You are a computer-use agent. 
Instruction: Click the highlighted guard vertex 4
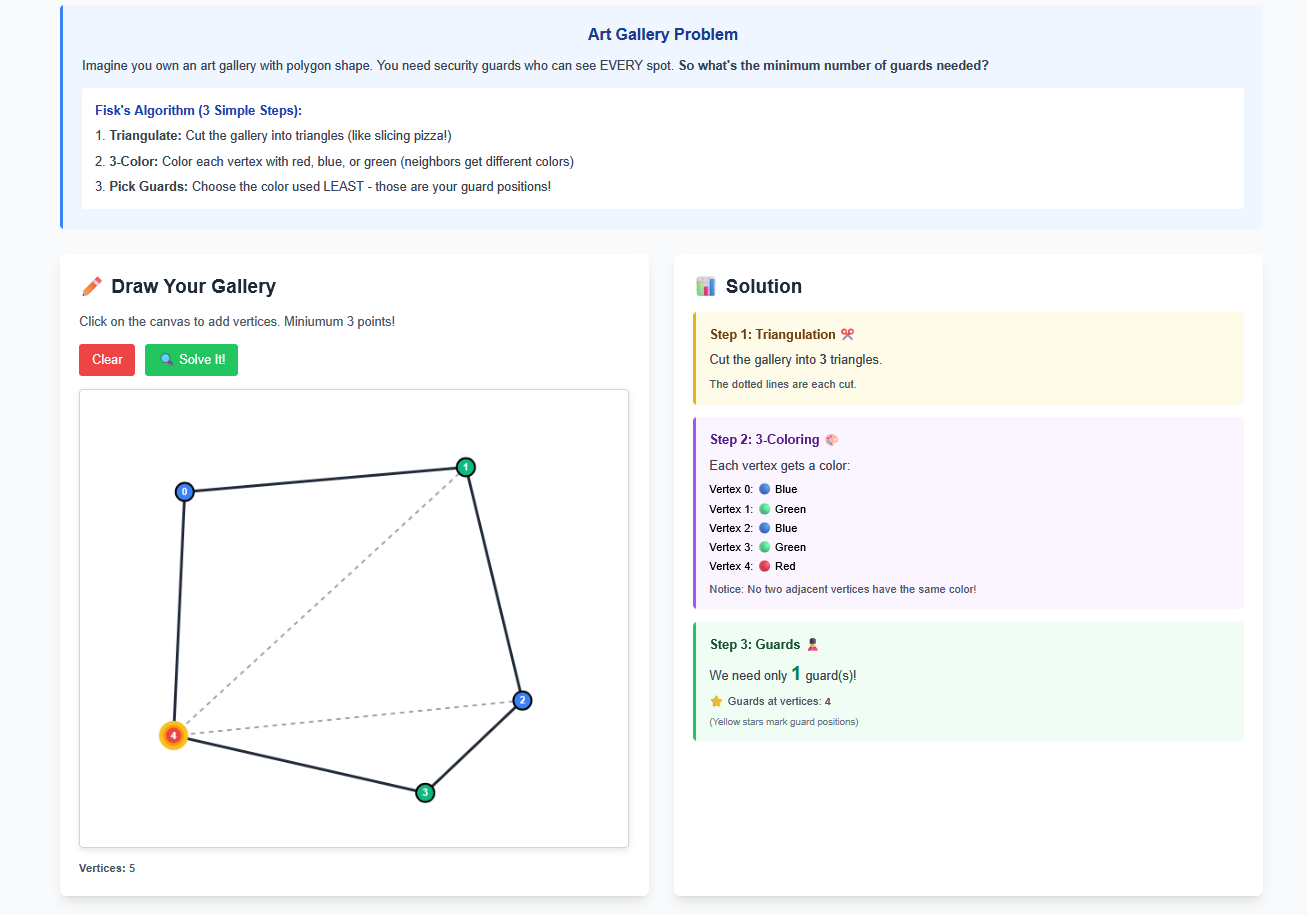point(173,736)
